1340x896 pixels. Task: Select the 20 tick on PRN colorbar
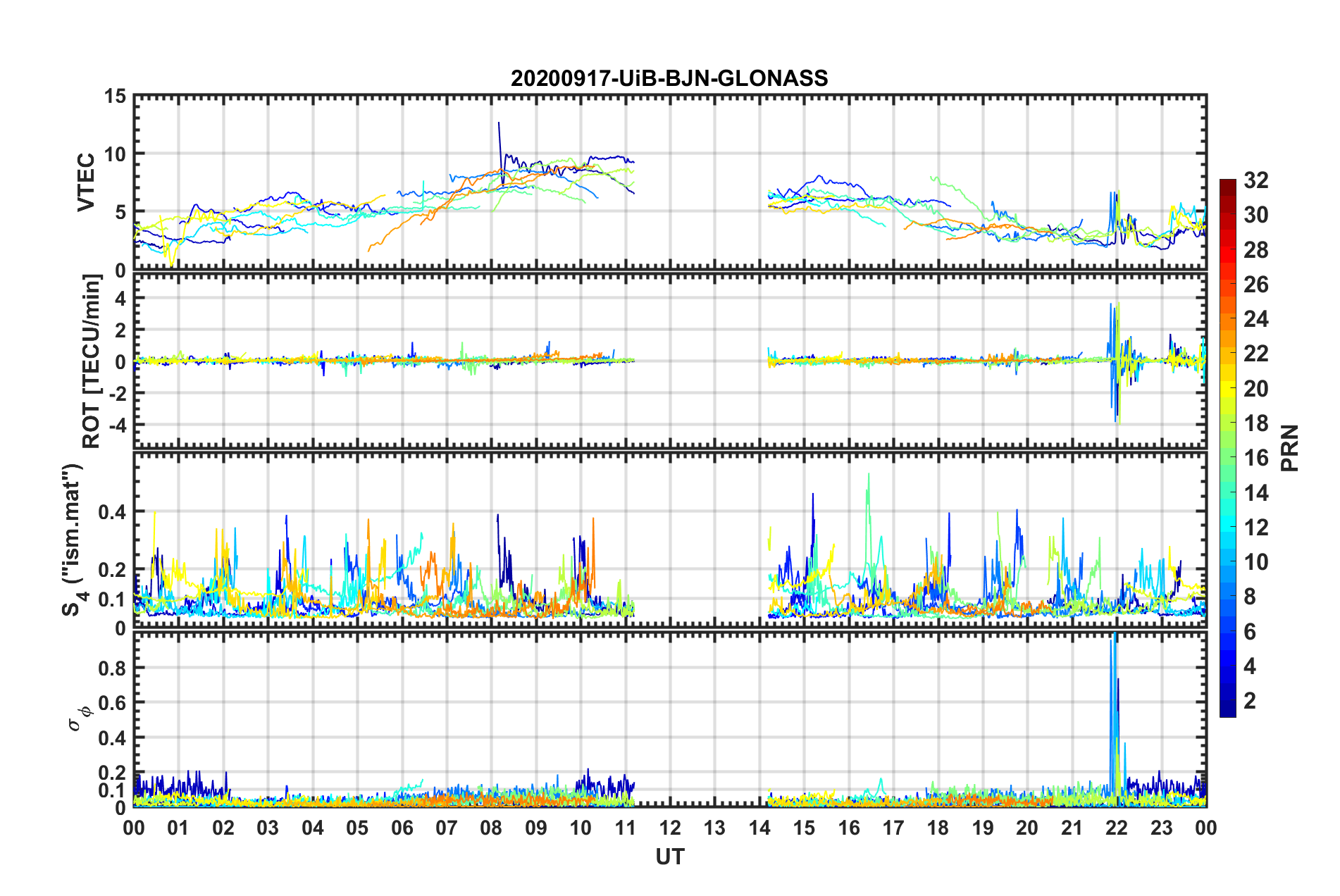(x=1255, y=389)
